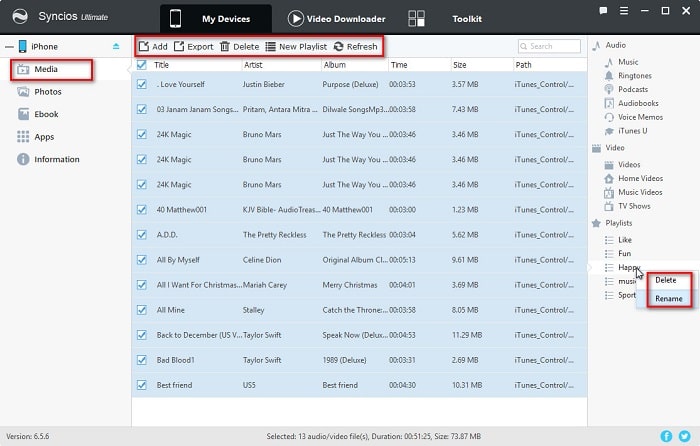Viewport: 700px width, 446px height.
Task: Click the Delete toolbar button
Action: (239, 46)
